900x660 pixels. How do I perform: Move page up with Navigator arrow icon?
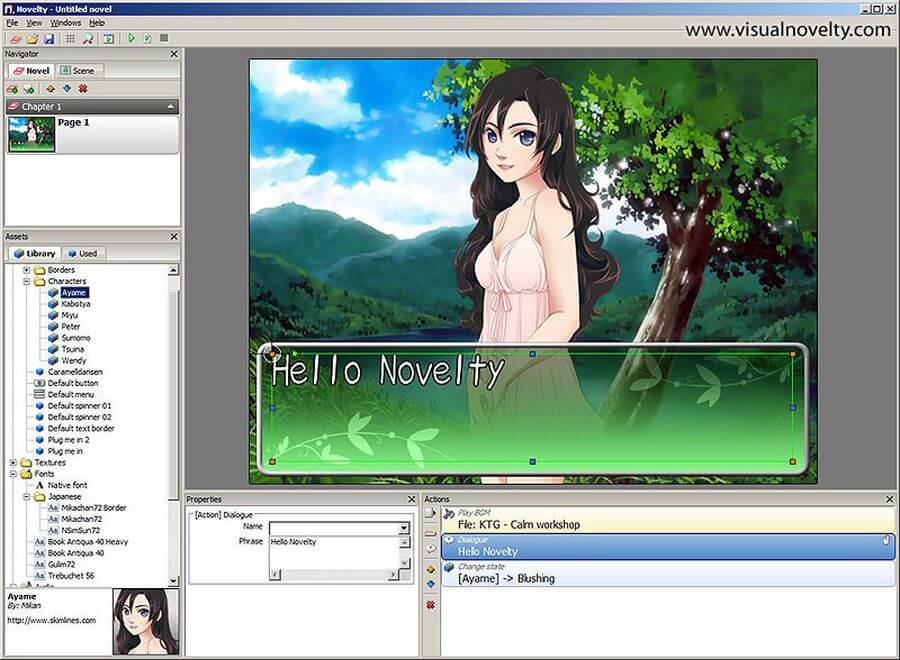point(50,89)
